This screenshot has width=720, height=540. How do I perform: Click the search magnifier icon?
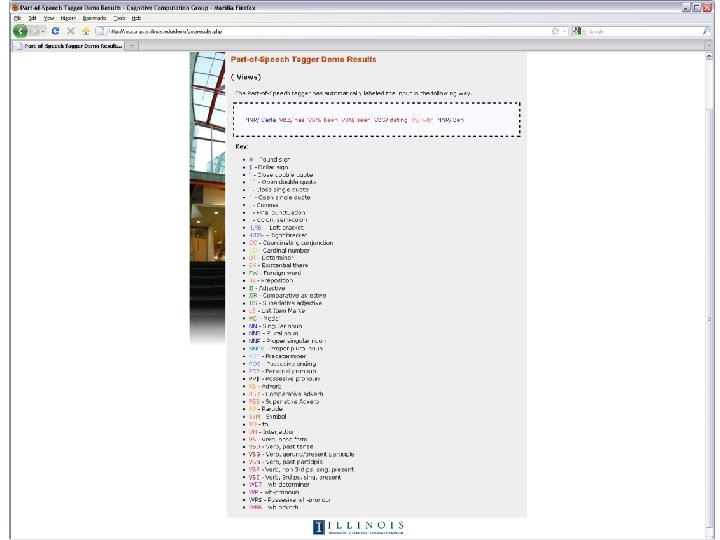[706, 31]
